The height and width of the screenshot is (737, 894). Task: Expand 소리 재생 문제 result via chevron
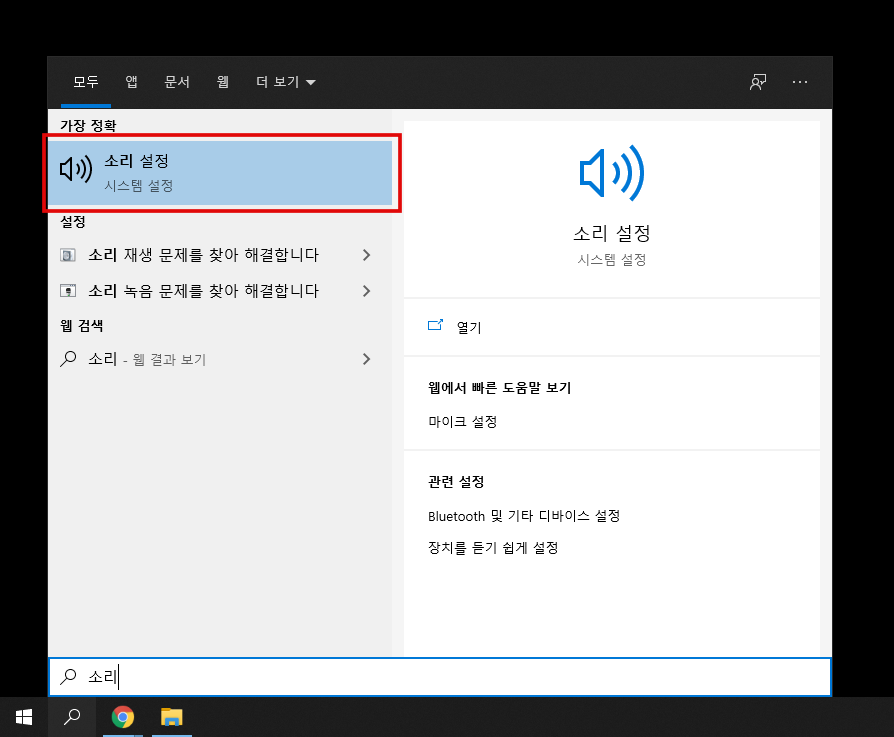(366, 255)
